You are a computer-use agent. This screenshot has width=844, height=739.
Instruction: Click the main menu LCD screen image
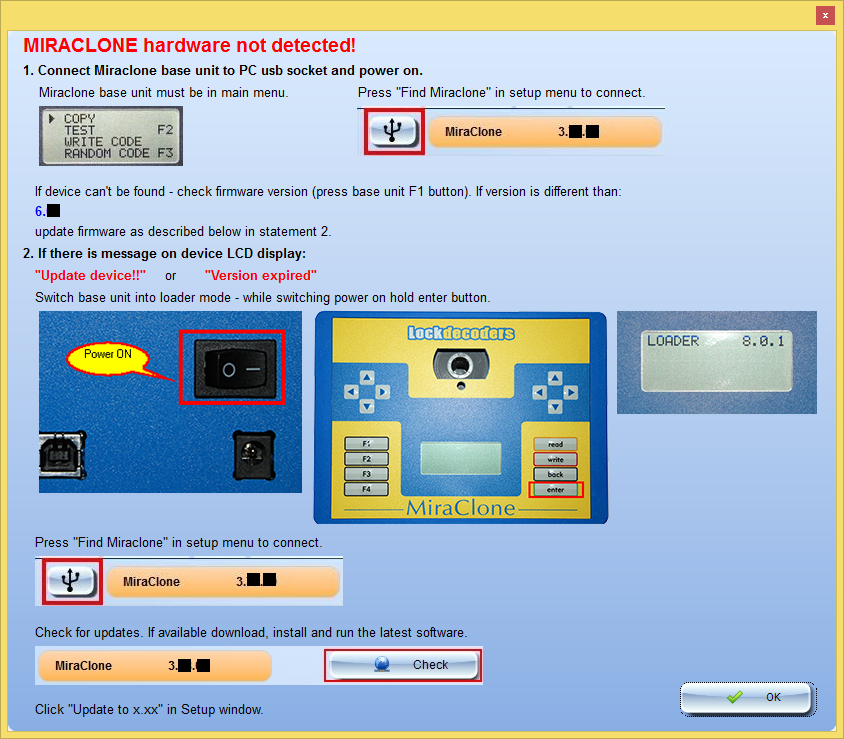tap(111, 136)
